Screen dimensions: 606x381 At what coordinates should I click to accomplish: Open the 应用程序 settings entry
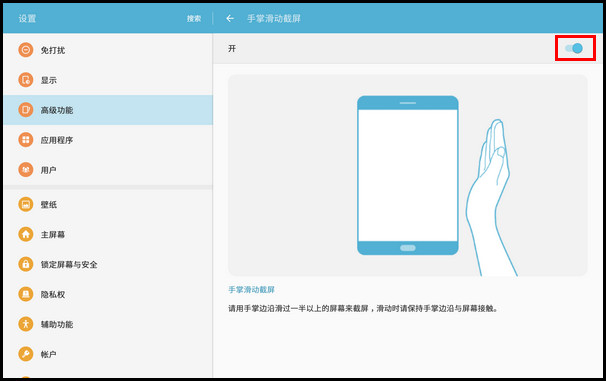tap(108, 139)
